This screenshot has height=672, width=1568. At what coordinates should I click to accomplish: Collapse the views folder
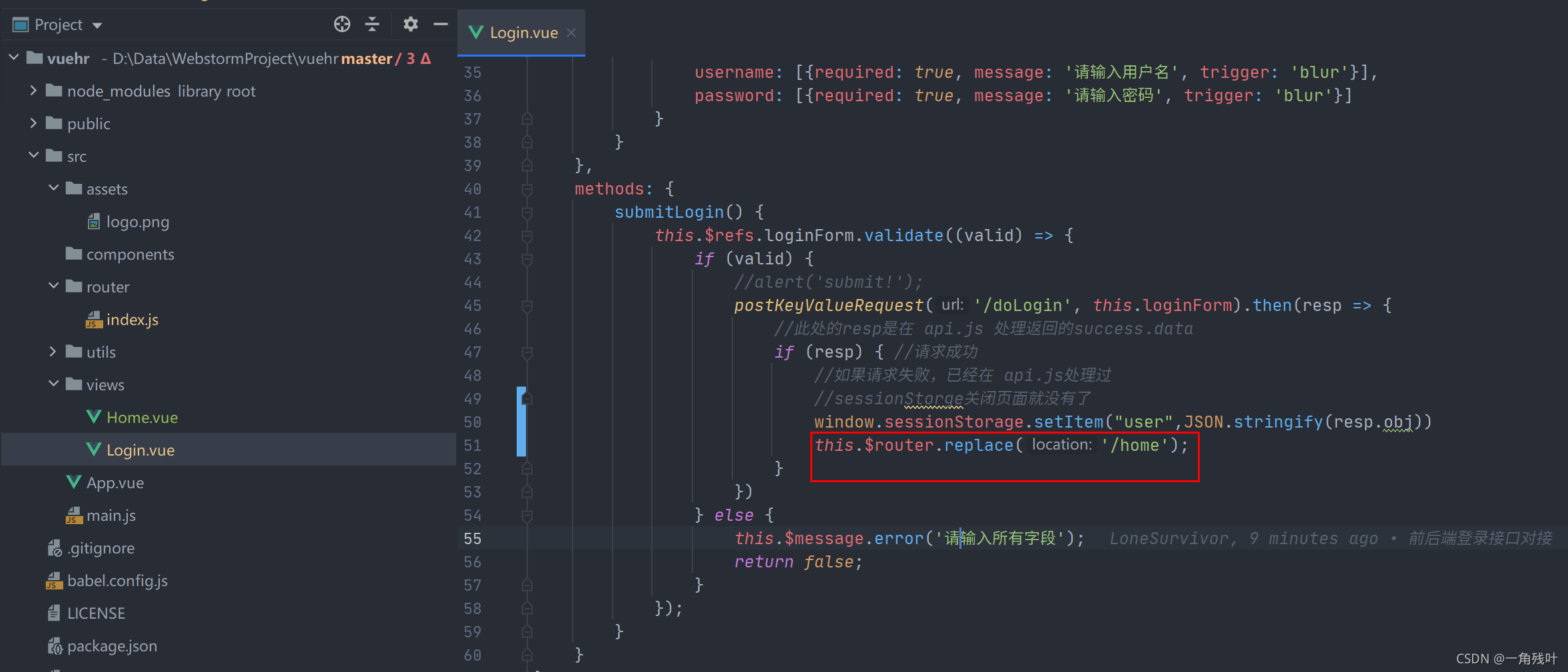(x=53, y=384)
